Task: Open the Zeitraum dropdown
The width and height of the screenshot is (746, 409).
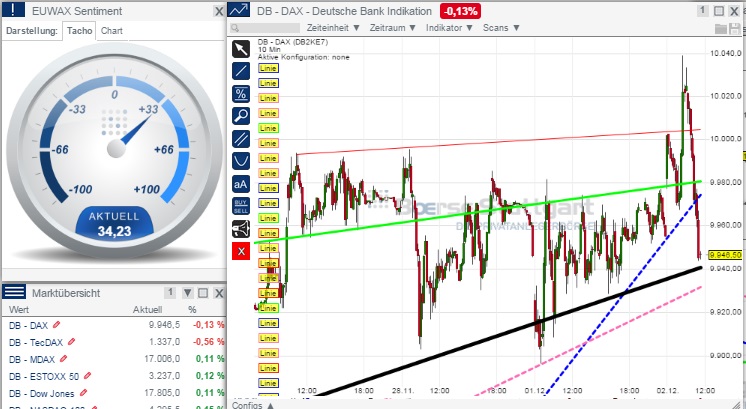Action: click(393, 28)
